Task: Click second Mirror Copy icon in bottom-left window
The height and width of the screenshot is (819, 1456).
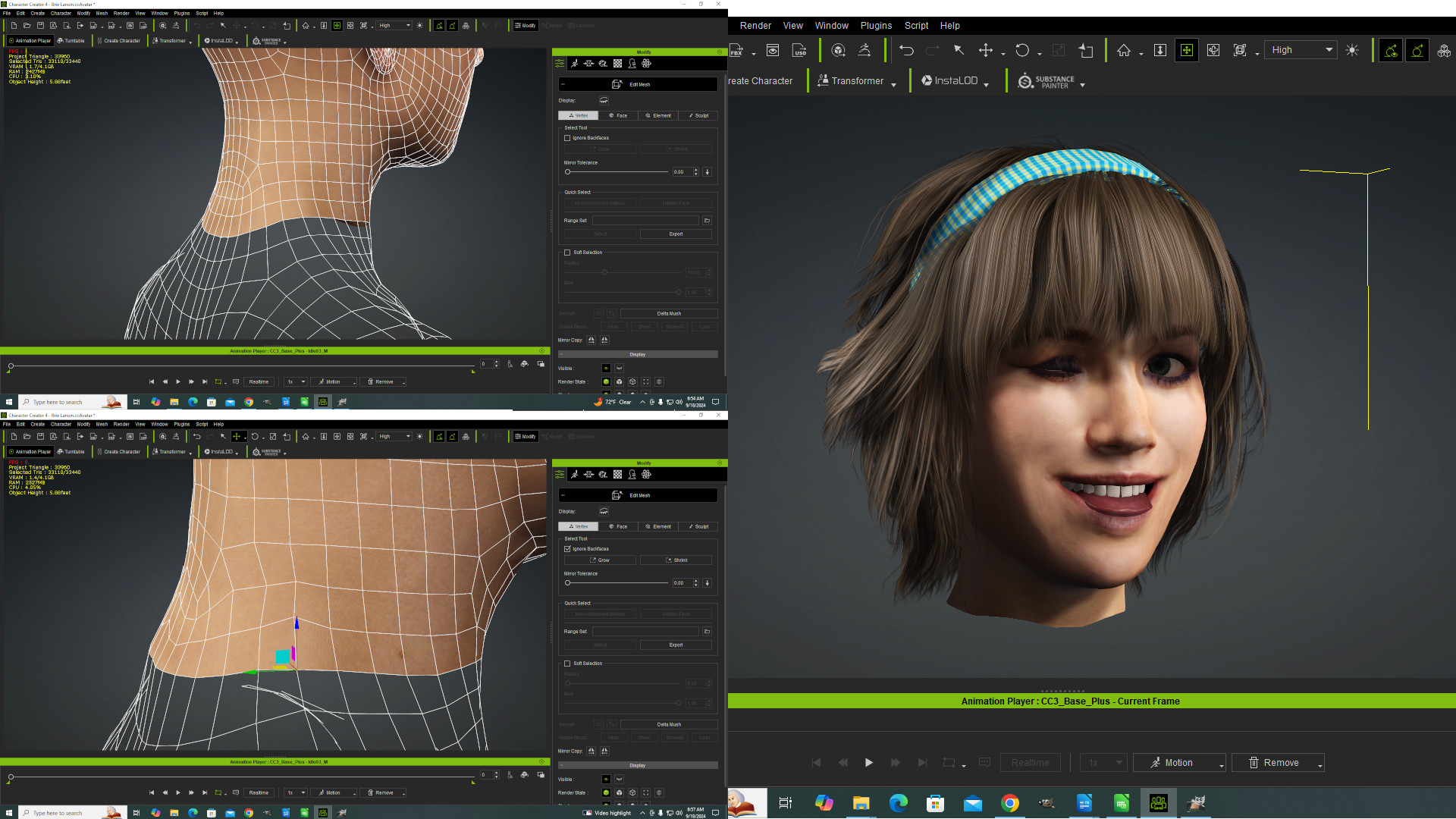Action: coord(604,751)
